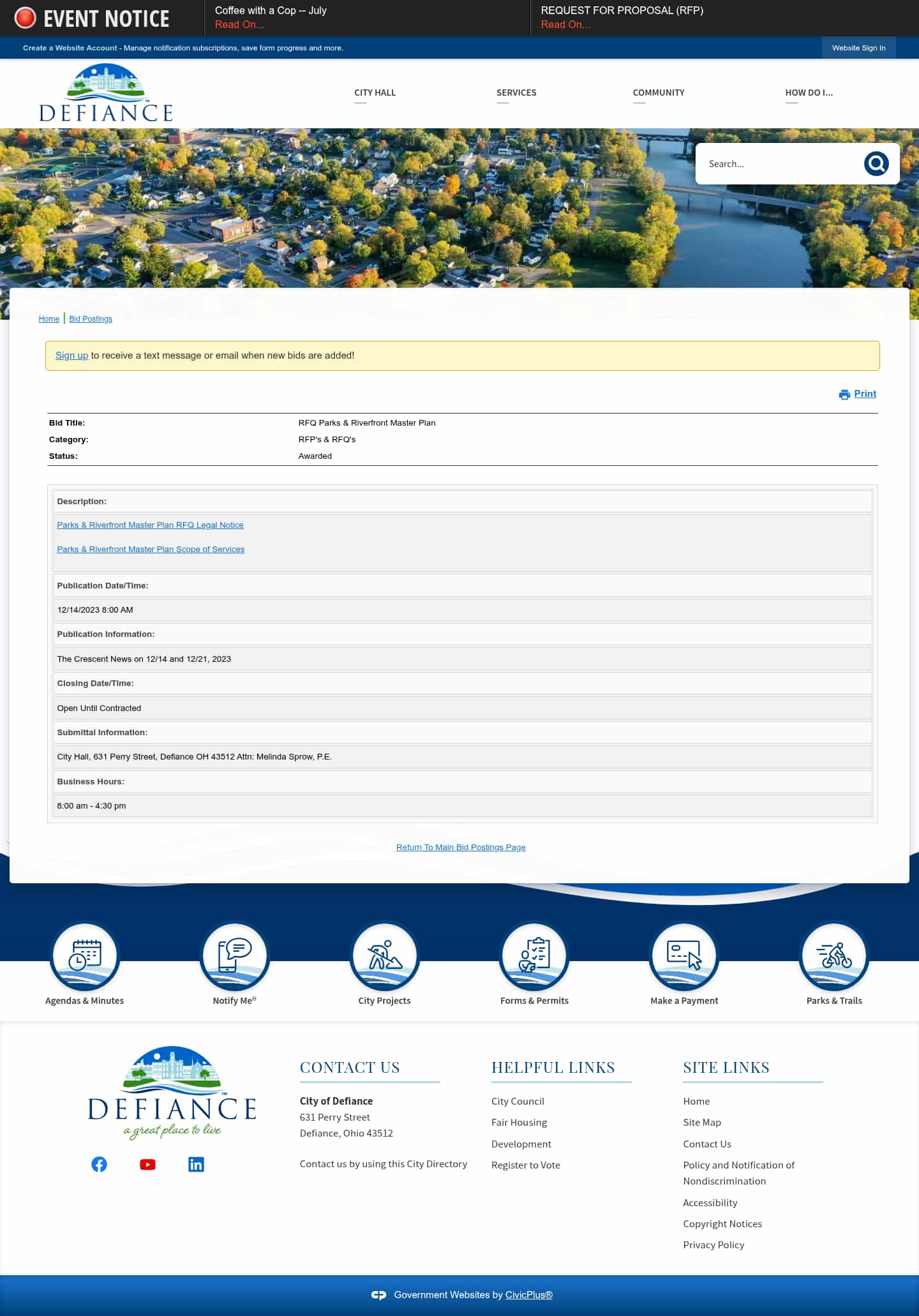This screenshot has height=1316, width=919.
Task: Open Contact Us site link
Action: tap(707, 1144)
